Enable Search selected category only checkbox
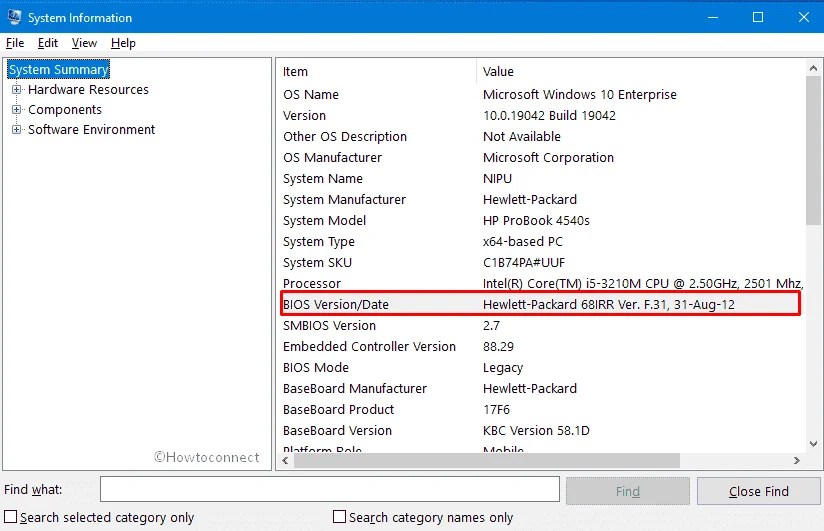Screen dimensions: 824x531 (11, 516)
